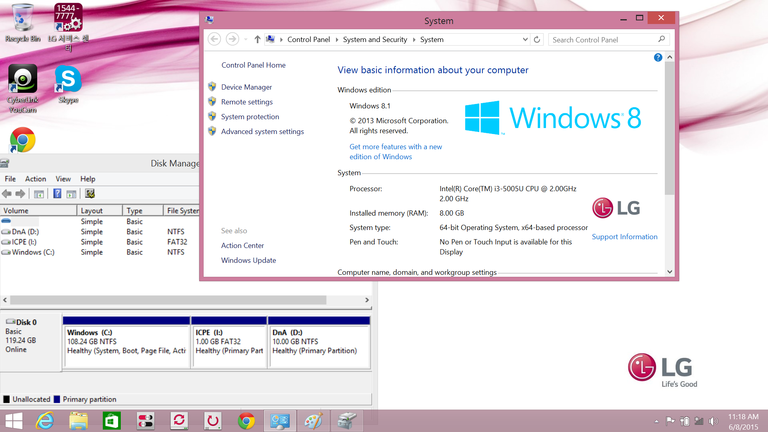Click red circular arrows taskbar icon
Image resolution: width=768 pixels, height=432 pixels.
coord(179,421)
